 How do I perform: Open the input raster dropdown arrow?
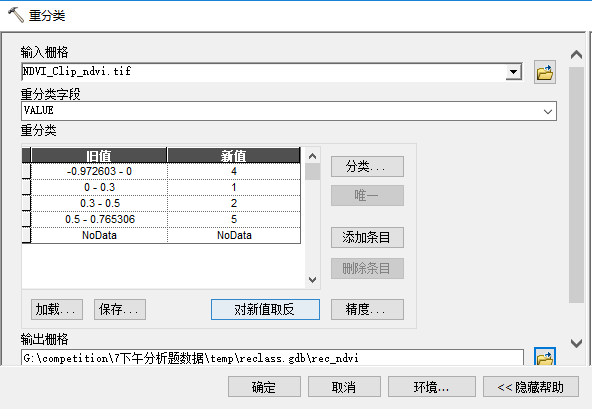click(x=513, y=72)
